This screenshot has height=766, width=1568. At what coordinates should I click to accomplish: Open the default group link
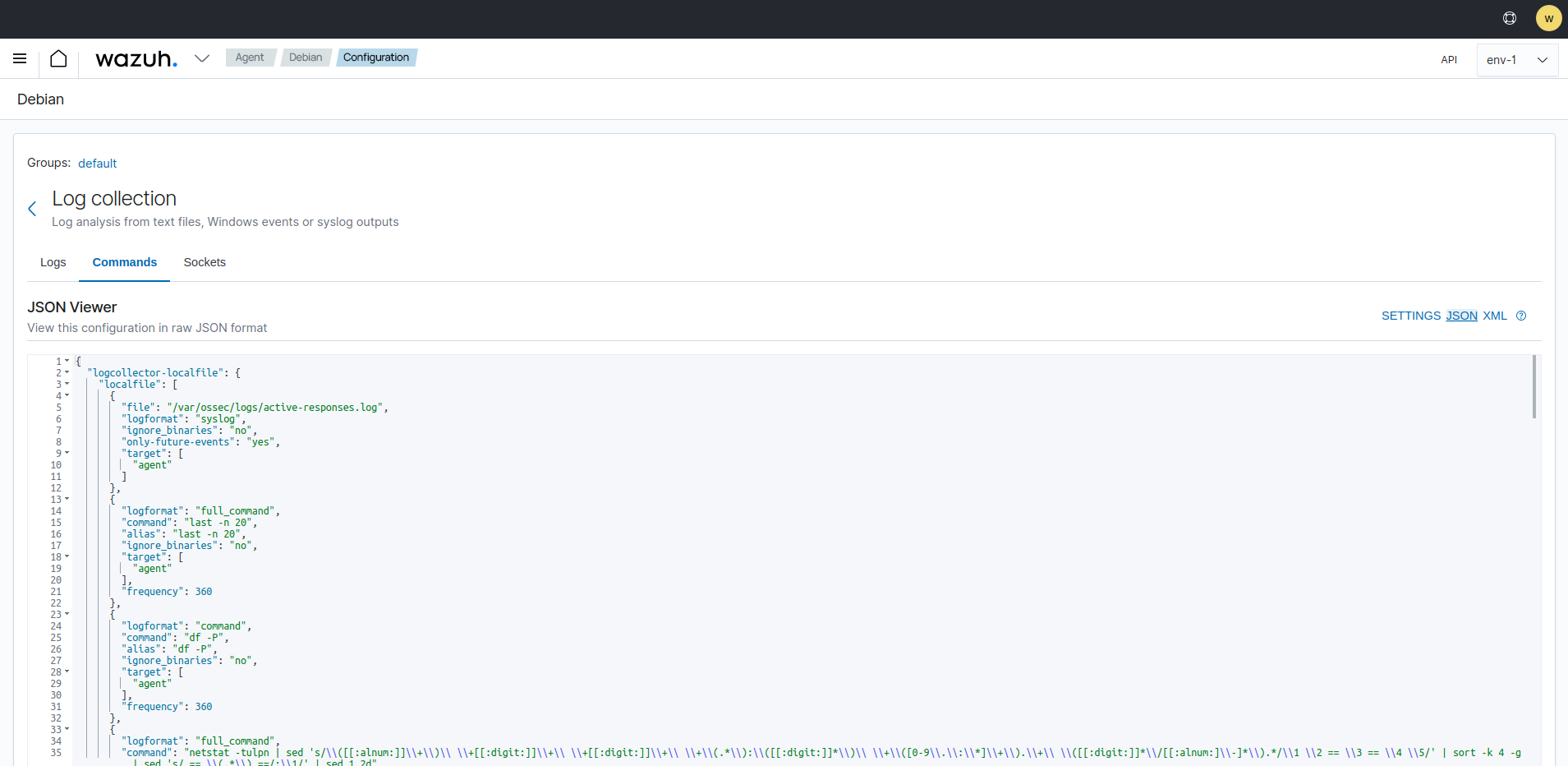click(x=97, y=164)
